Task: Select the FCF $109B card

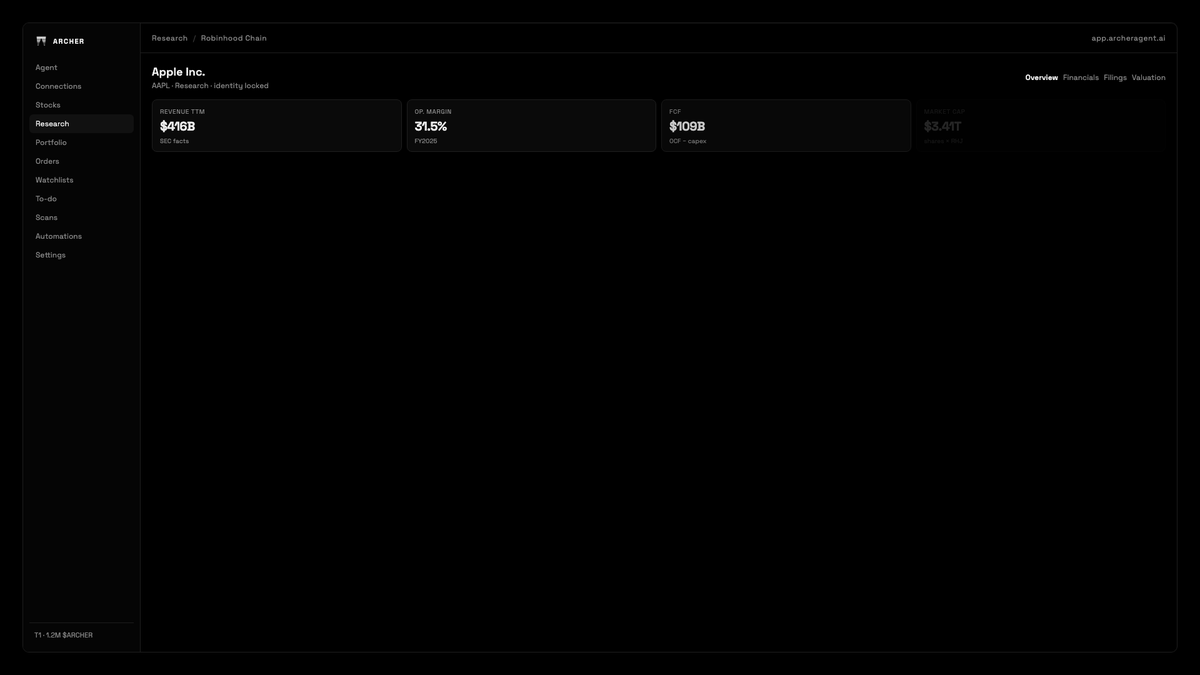Action: (786, 126)
